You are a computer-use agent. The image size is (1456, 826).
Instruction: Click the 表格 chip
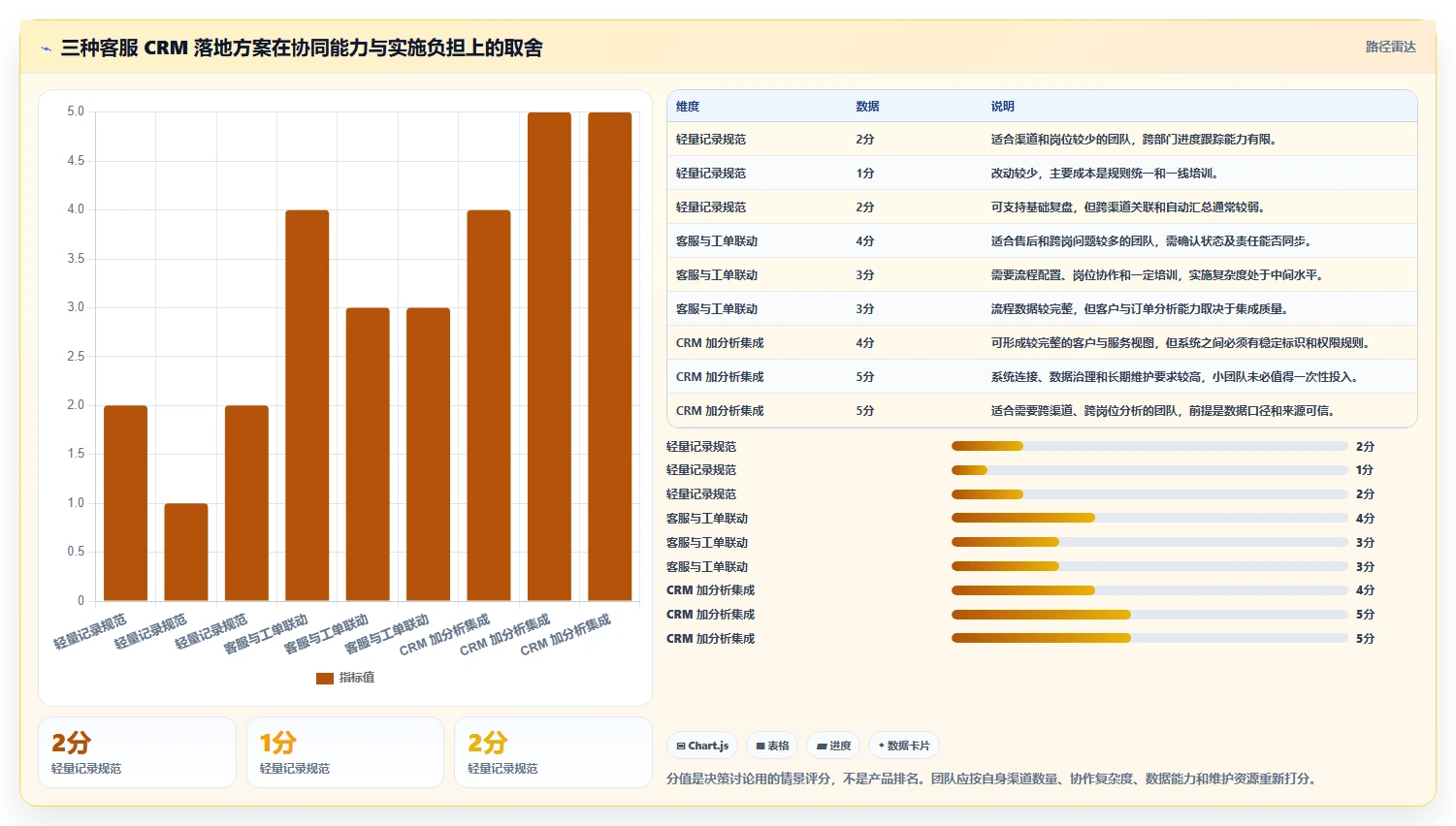772,746
